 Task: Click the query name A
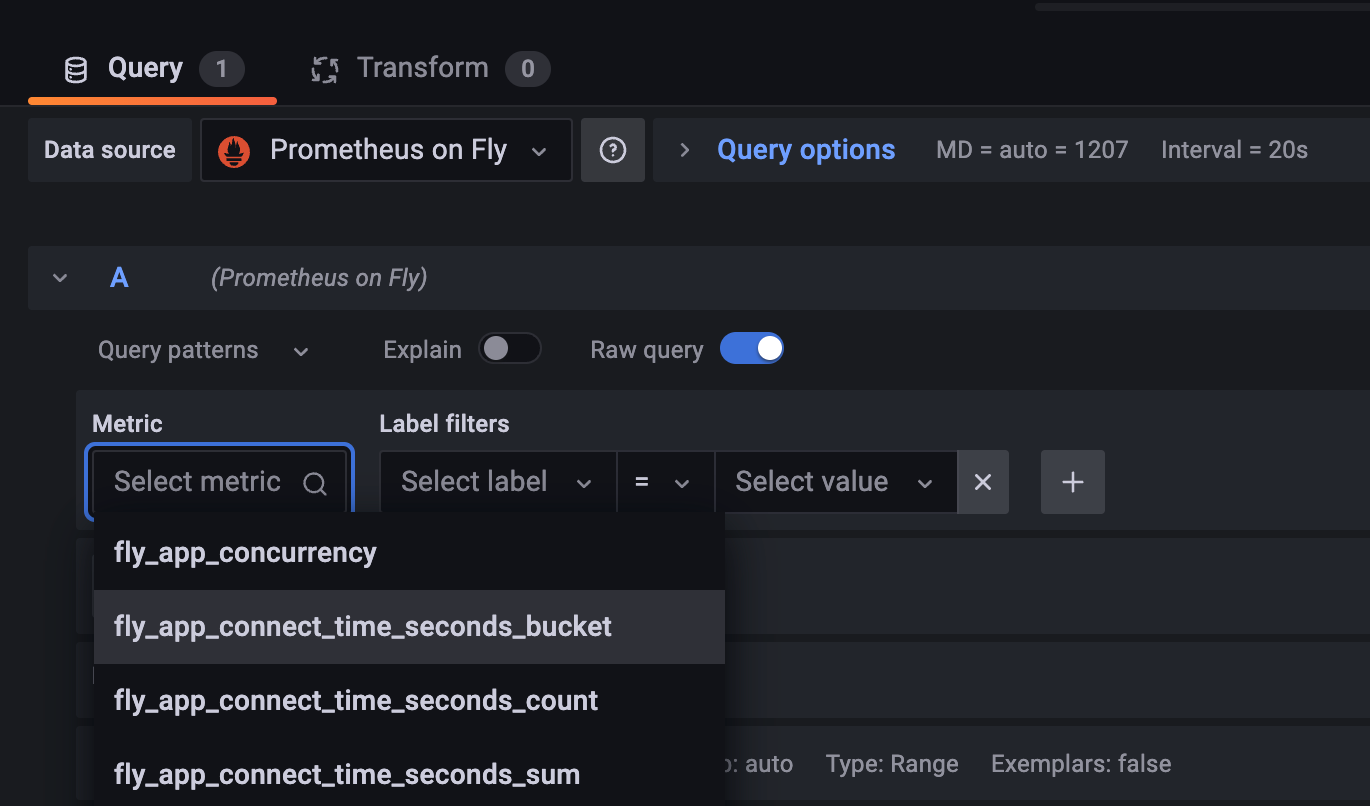(x=119, y=278)
